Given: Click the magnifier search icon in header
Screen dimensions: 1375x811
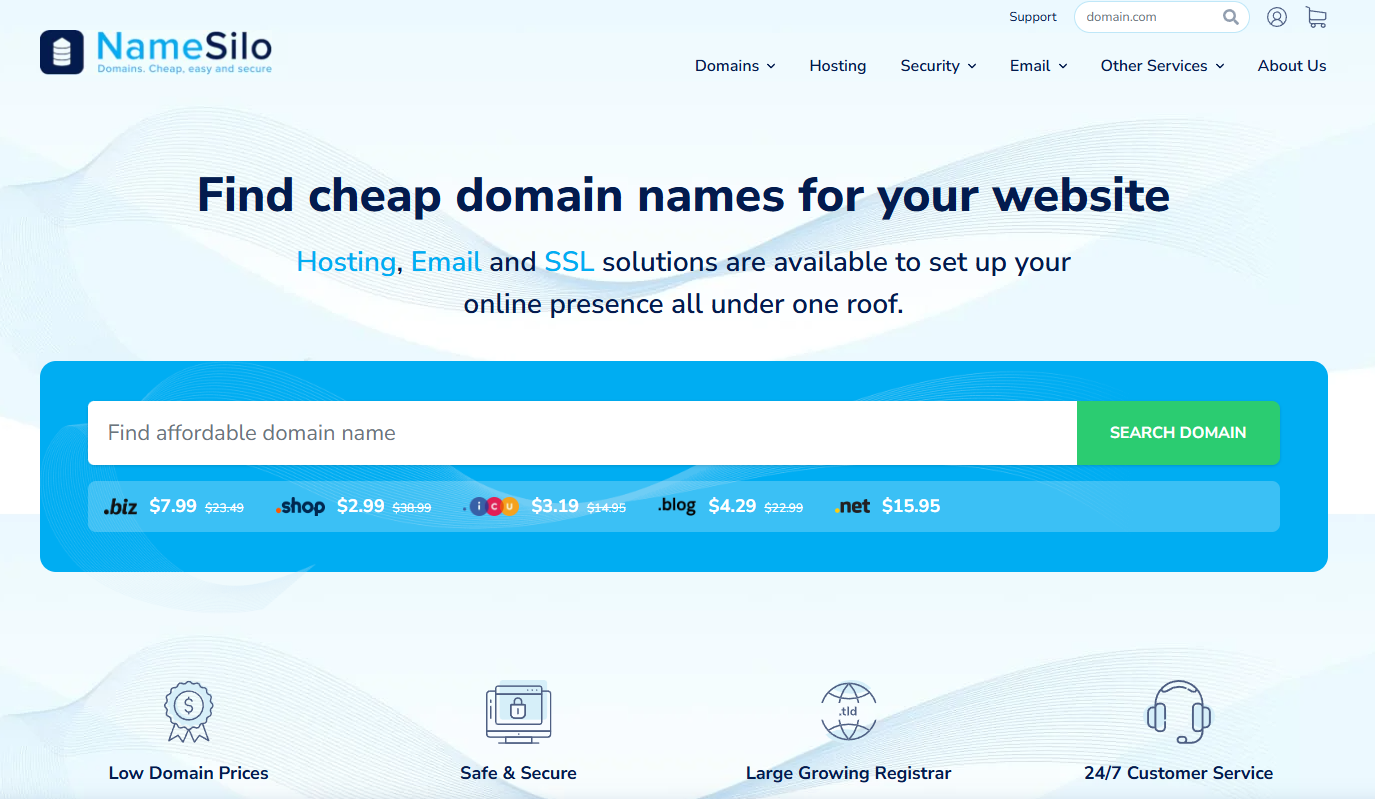Looking at the screenshot, I should [x=1230, y=17].
